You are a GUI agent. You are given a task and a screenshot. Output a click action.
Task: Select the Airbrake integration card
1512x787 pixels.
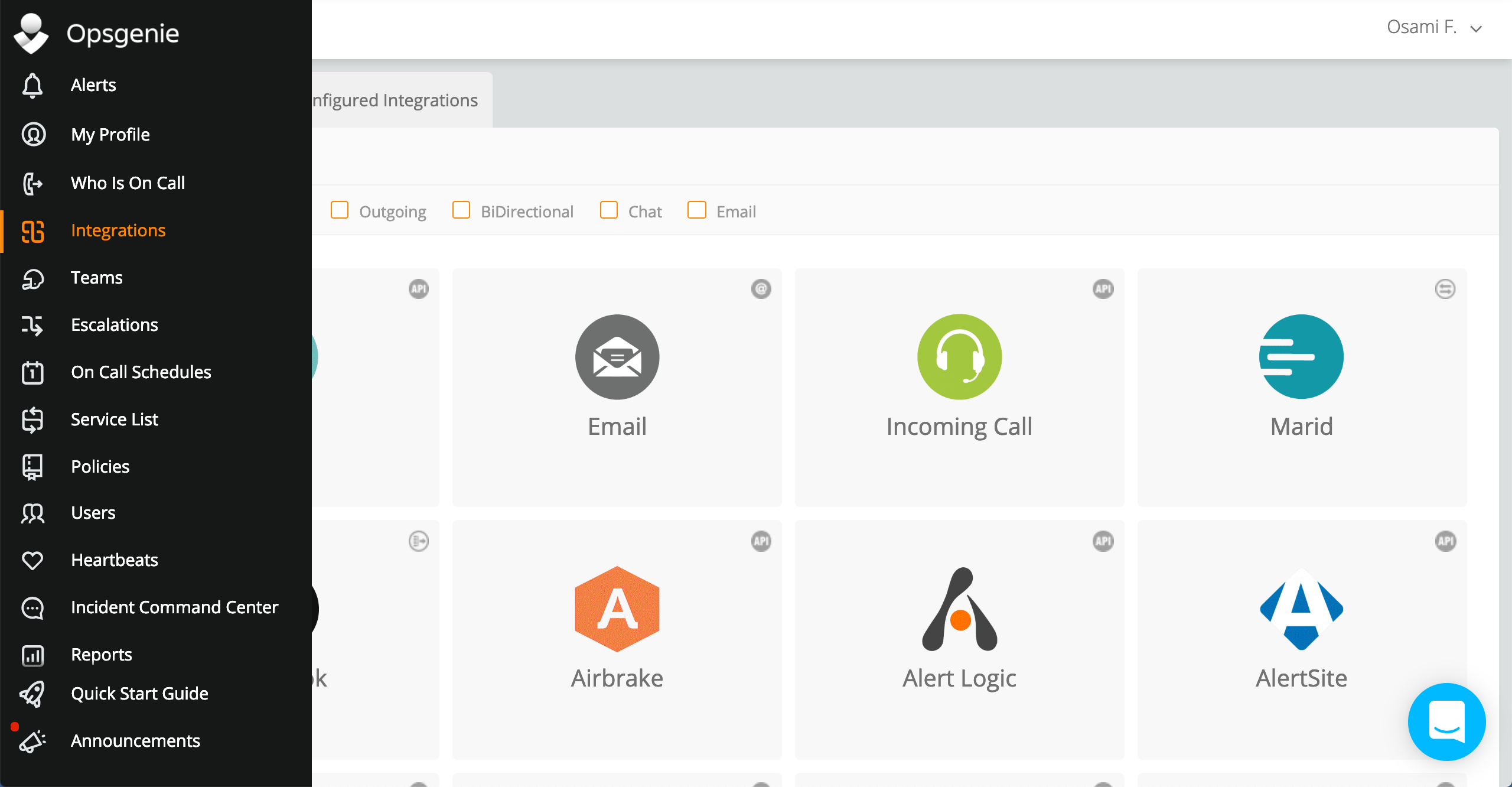point(617,638)
